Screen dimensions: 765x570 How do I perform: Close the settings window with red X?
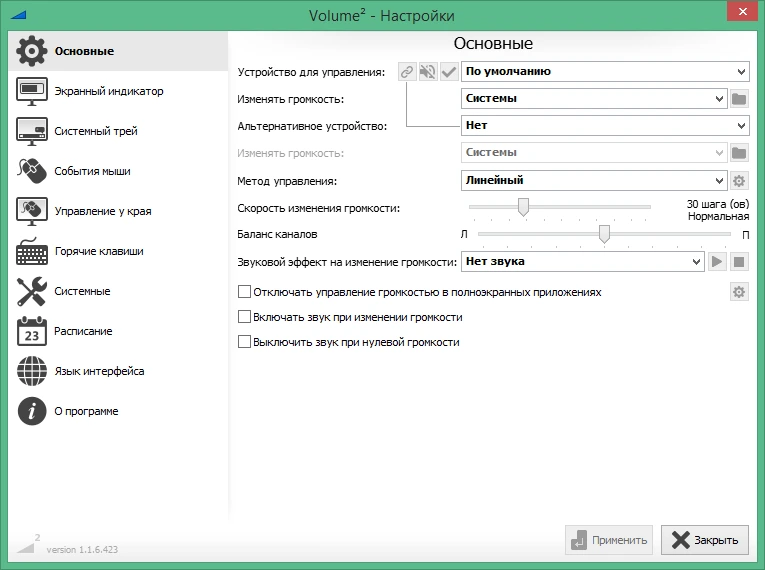(x=742, y=11)
